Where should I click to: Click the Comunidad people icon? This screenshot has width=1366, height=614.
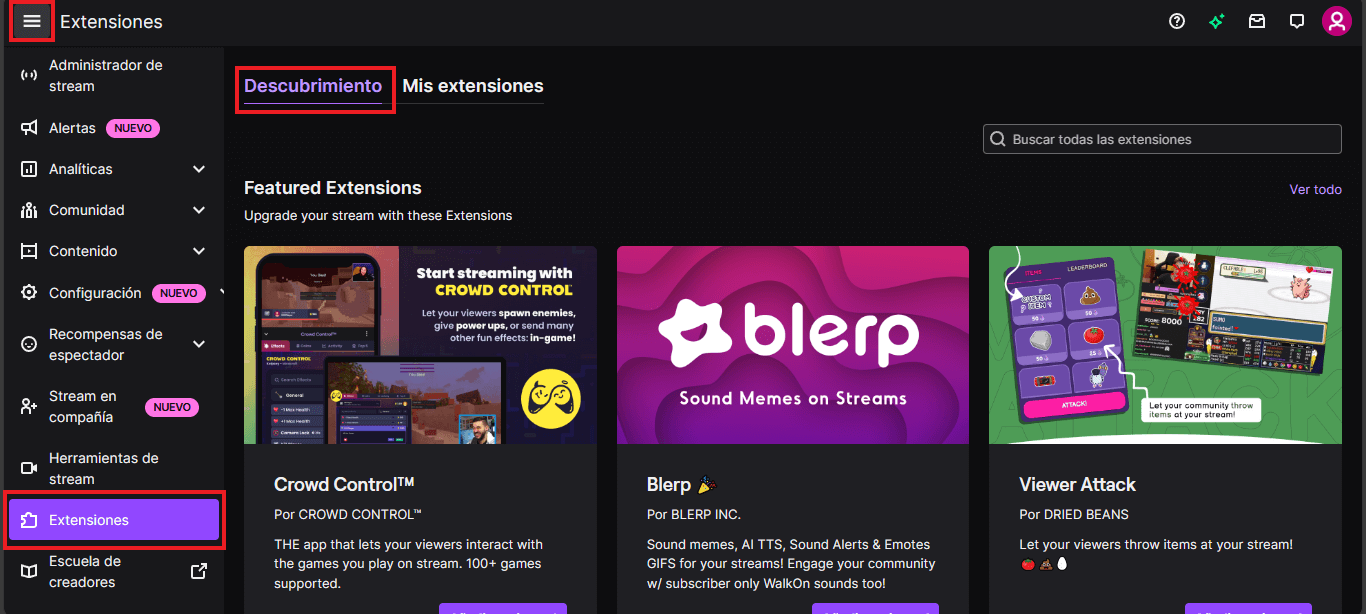29,210
